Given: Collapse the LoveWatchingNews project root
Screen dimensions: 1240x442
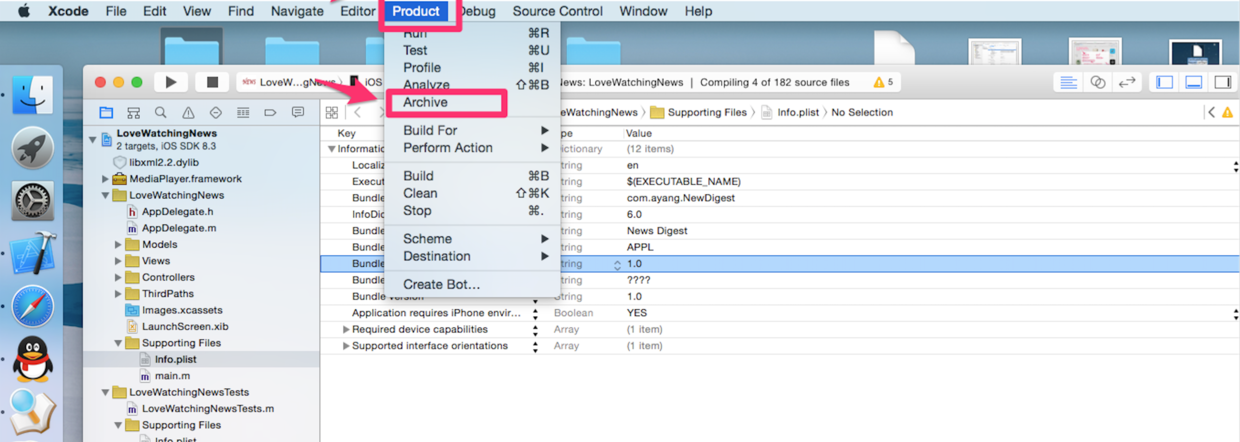Looking at the screenshot, I should (93, 139).
